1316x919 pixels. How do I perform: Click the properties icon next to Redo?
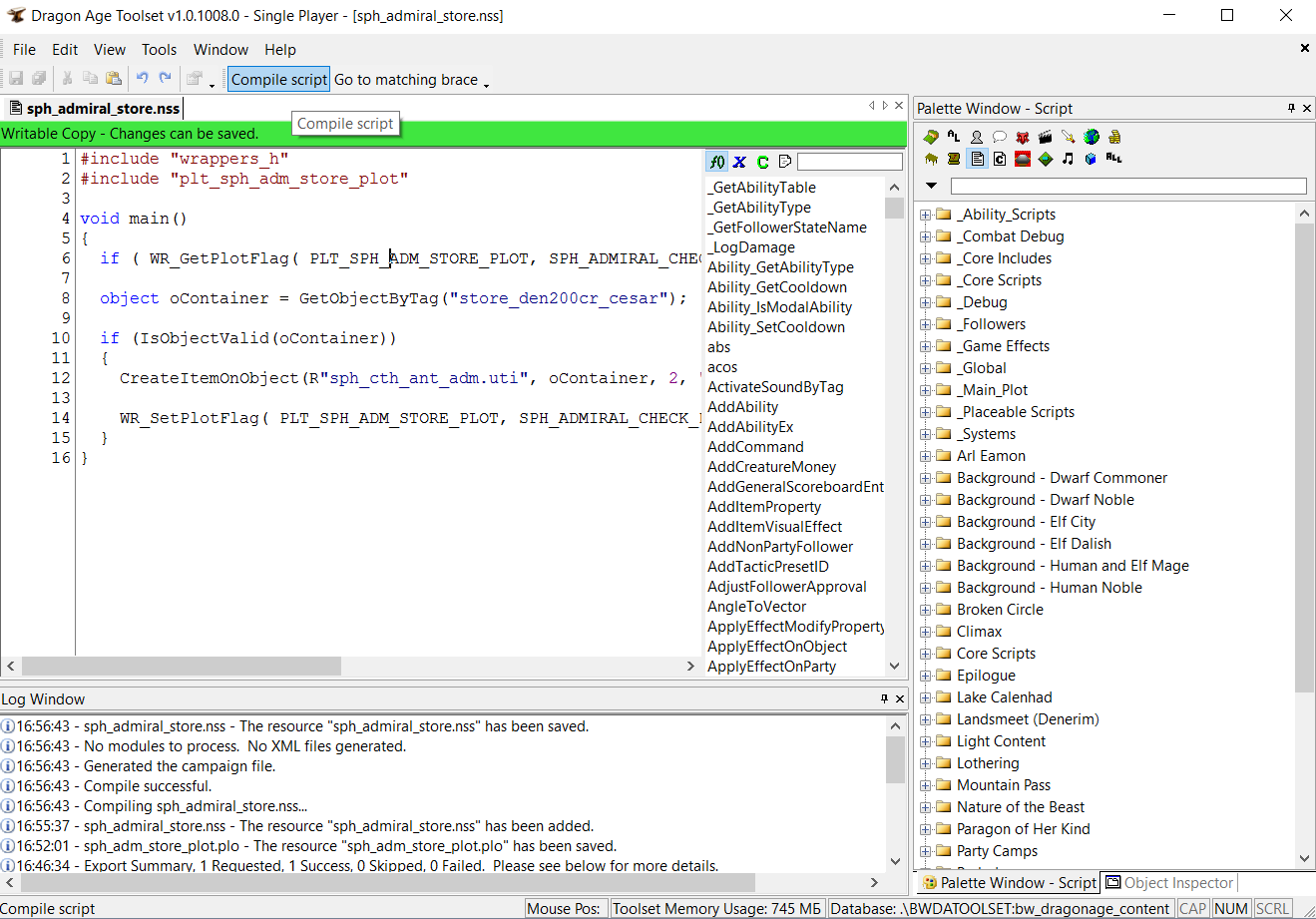[195, 78]
